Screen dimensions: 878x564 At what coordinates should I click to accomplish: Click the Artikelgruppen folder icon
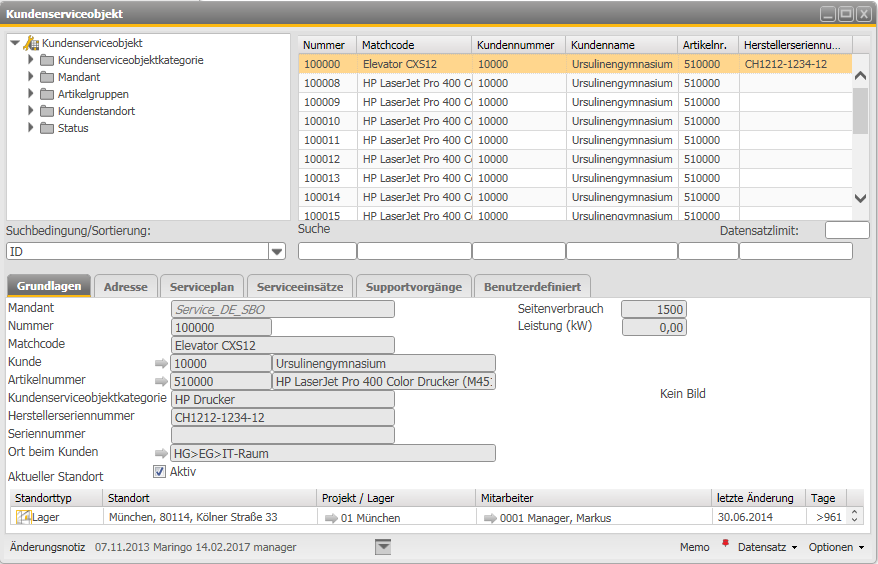[47, 94]
